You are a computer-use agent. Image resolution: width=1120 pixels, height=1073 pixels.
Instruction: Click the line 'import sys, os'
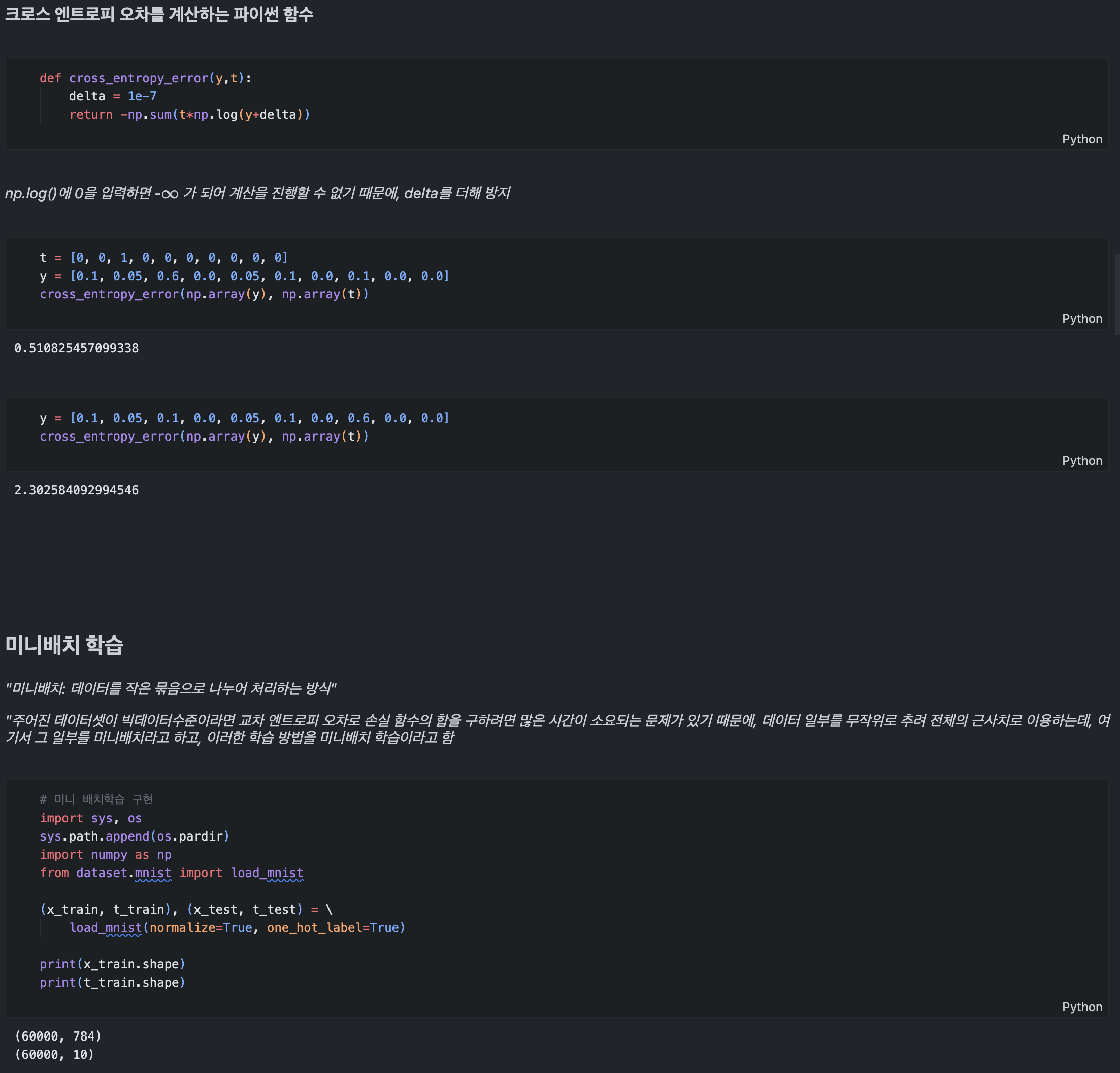(91, 818)
